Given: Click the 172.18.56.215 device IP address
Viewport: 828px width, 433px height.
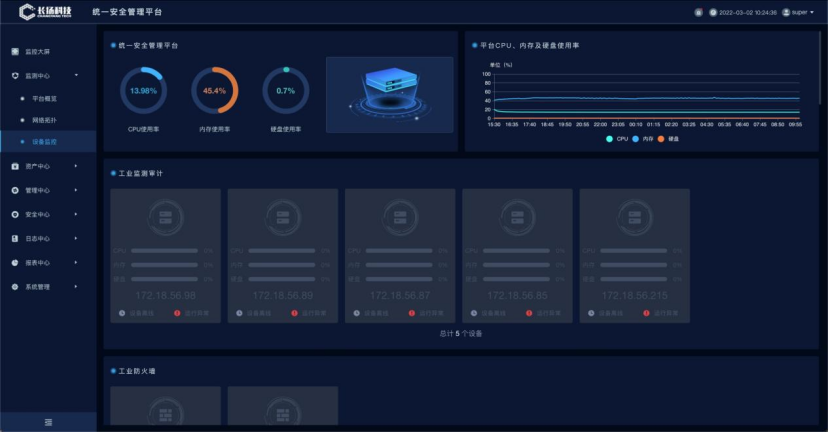Looking at the screenshot, I should [634, 296].
